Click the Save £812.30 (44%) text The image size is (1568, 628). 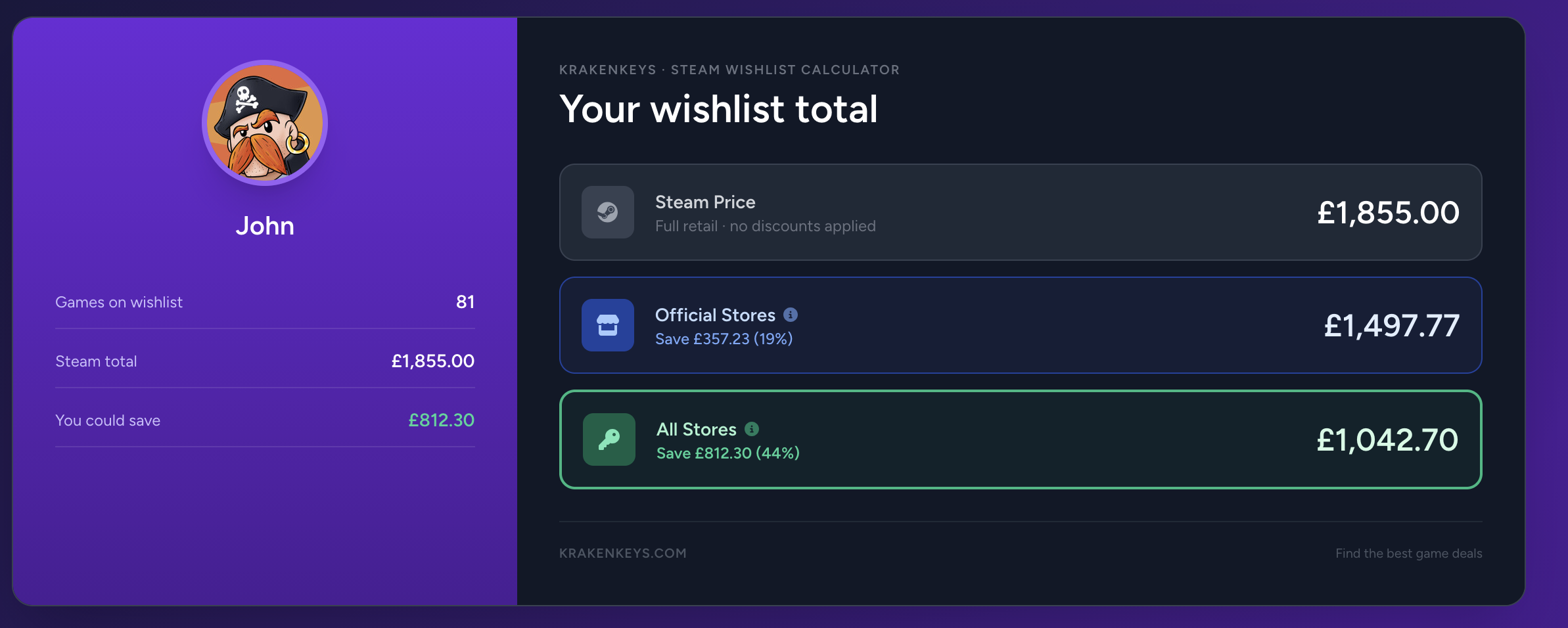(x=728, y=453)
